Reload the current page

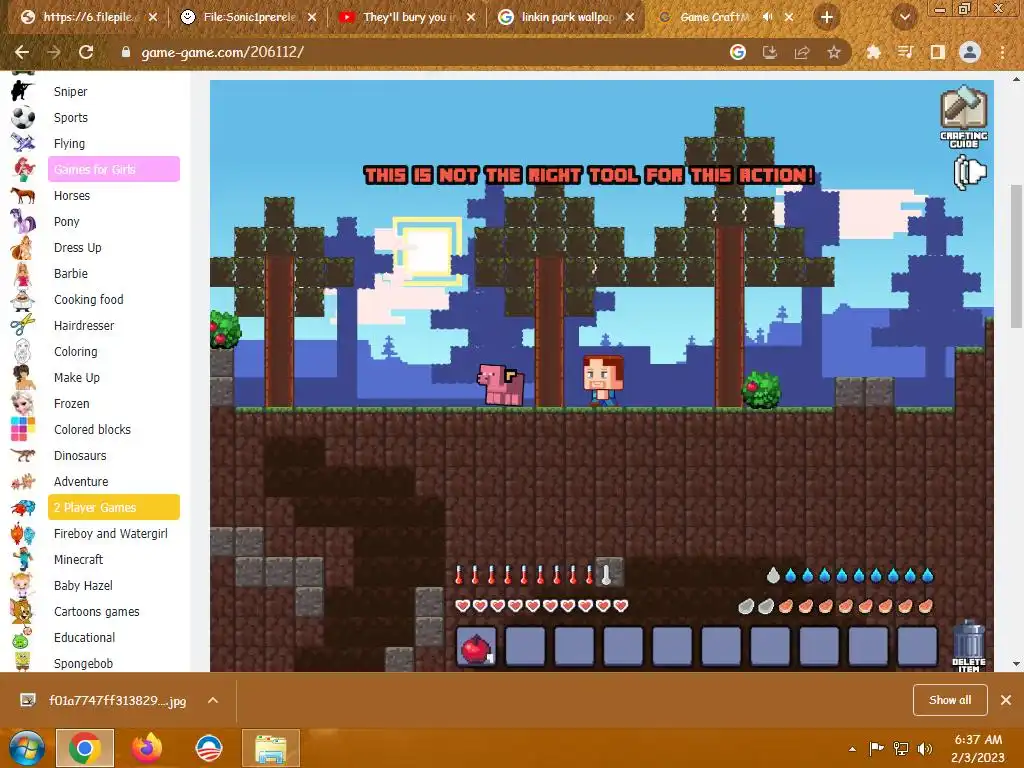click(86, 52)
